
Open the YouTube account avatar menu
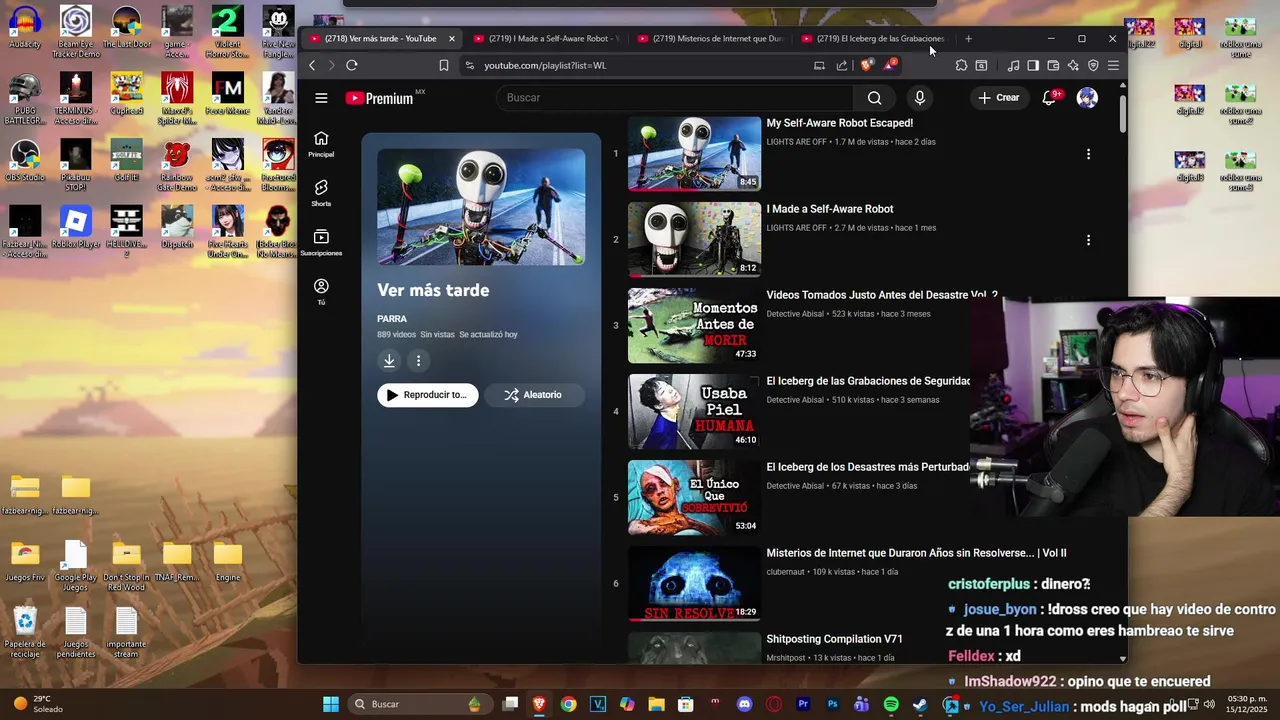(1087, 98)
